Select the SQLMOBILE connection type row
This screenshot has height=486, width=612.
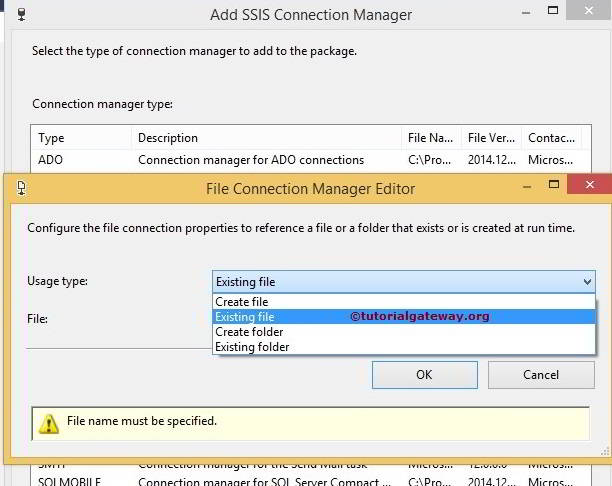coord(311,481)
